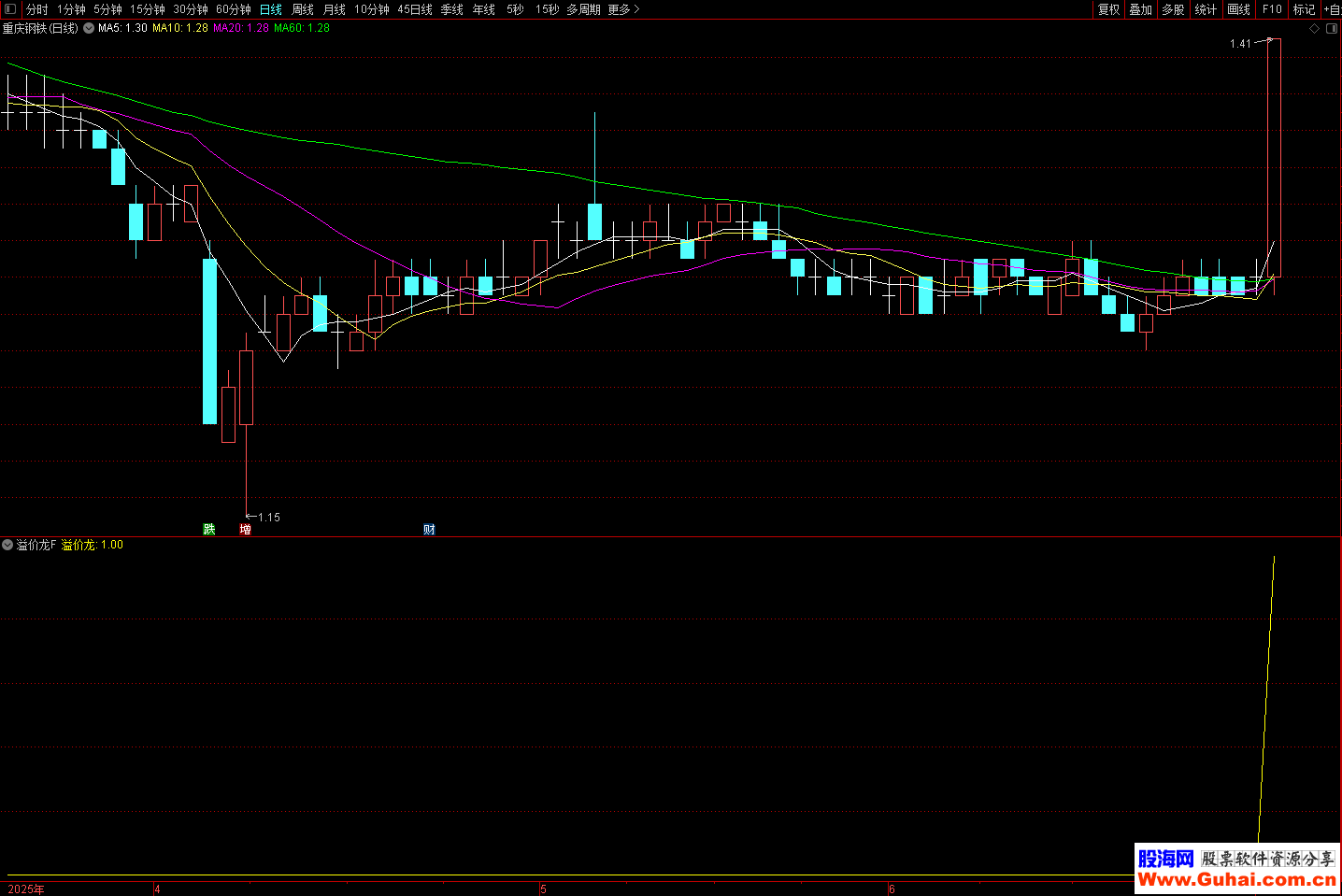Select the 季线 quarterly tab
1342x896 pixels.
click(x=452, y=9)
